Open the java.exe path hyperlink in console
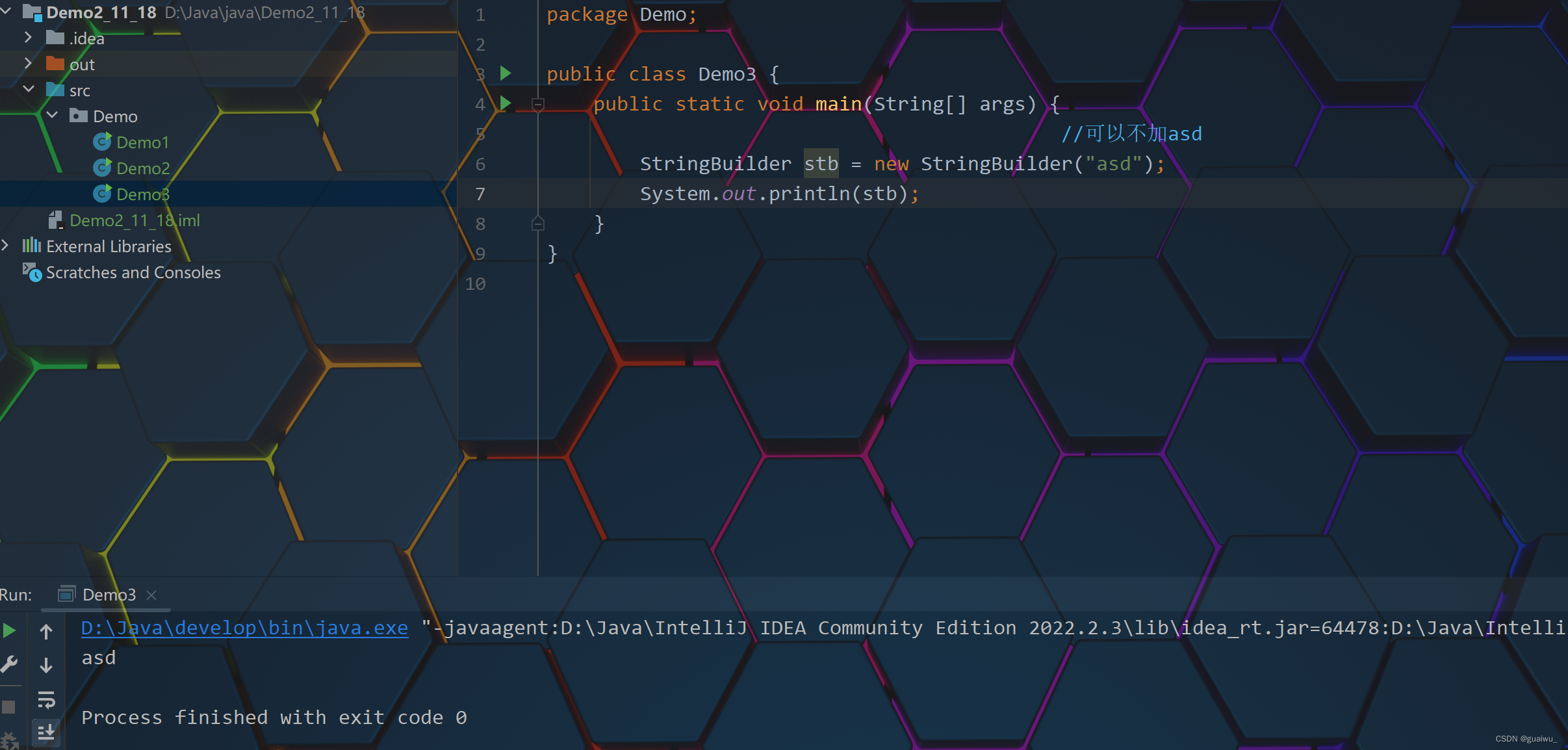 click(244, 628)
